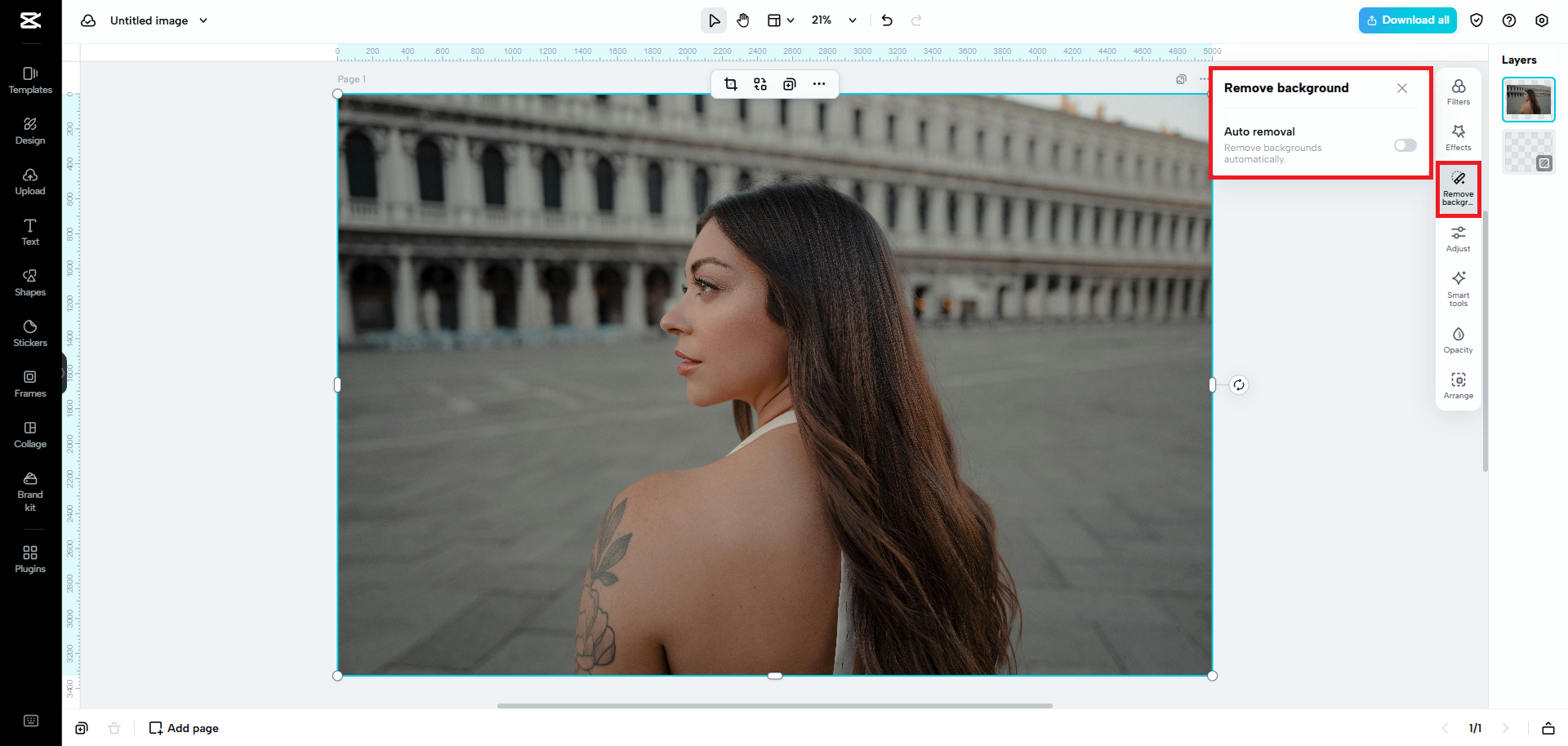Open the Effects panel
The image size is (1568, 746).
pyautogui.click(x=1458, y=137)
